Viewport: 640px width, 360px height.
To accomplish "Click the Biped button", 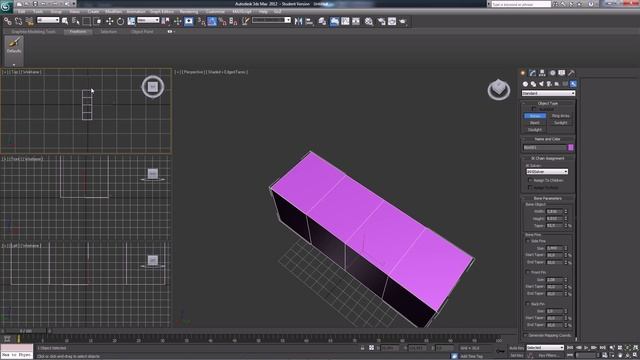I will click(x=535, y=123).
